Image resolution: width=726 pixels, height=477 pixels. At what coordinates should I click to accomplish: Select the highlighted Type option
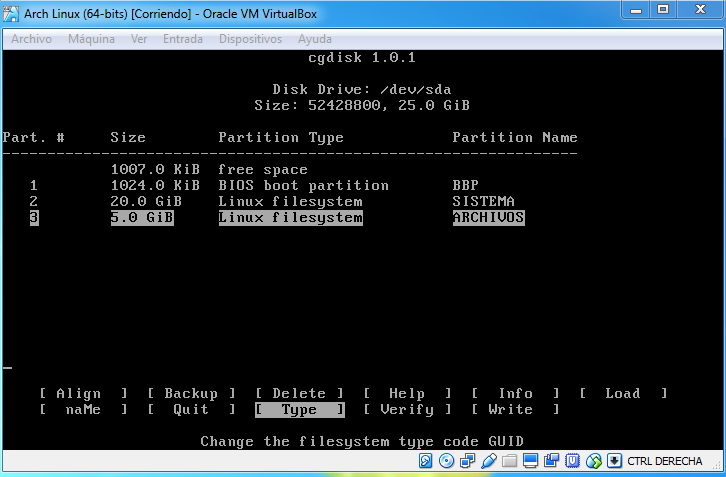[299, 410]
